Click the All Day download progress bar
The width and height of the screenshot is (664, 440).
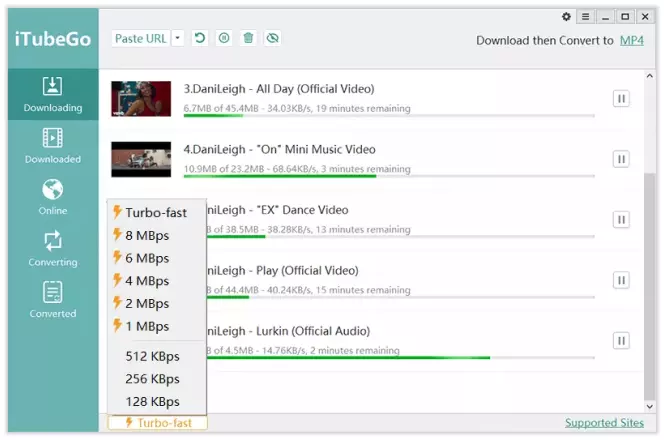coord(389,116)
